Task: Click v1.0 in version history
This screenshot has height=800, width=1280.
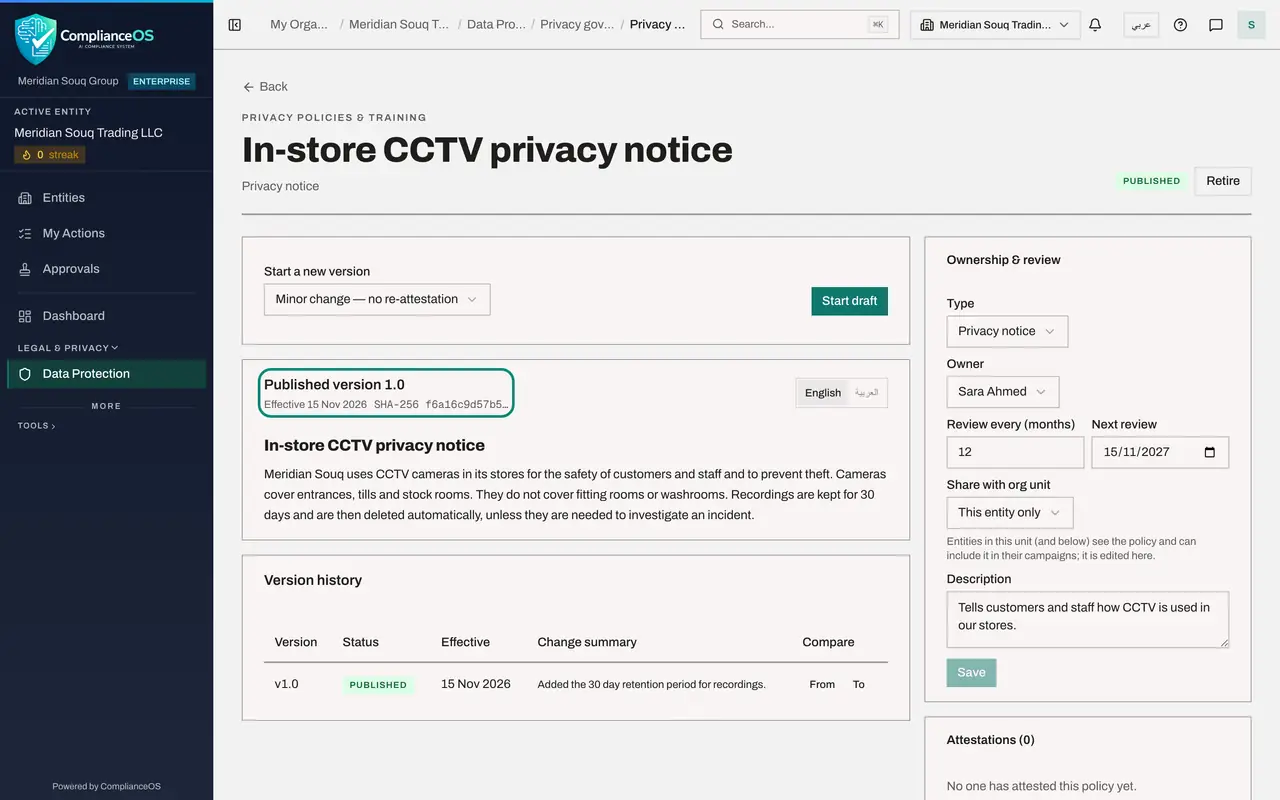Action: [x=287, y=684]
